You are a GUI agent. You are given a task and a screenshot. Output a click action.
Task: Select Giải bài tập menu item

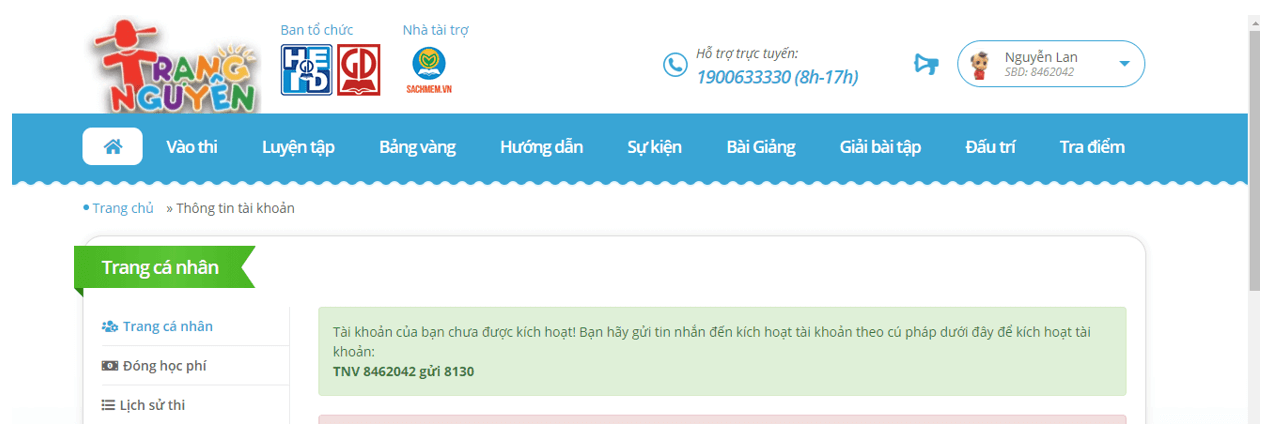(880, 147)
